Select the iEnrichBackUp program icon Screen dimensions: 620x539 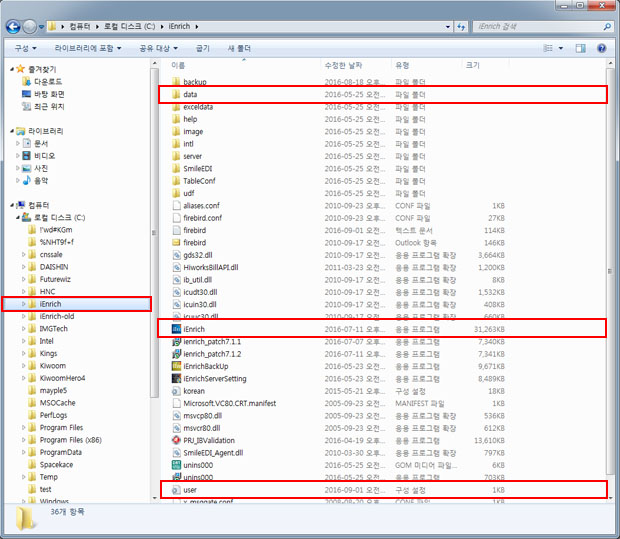[x=176, y=365]
